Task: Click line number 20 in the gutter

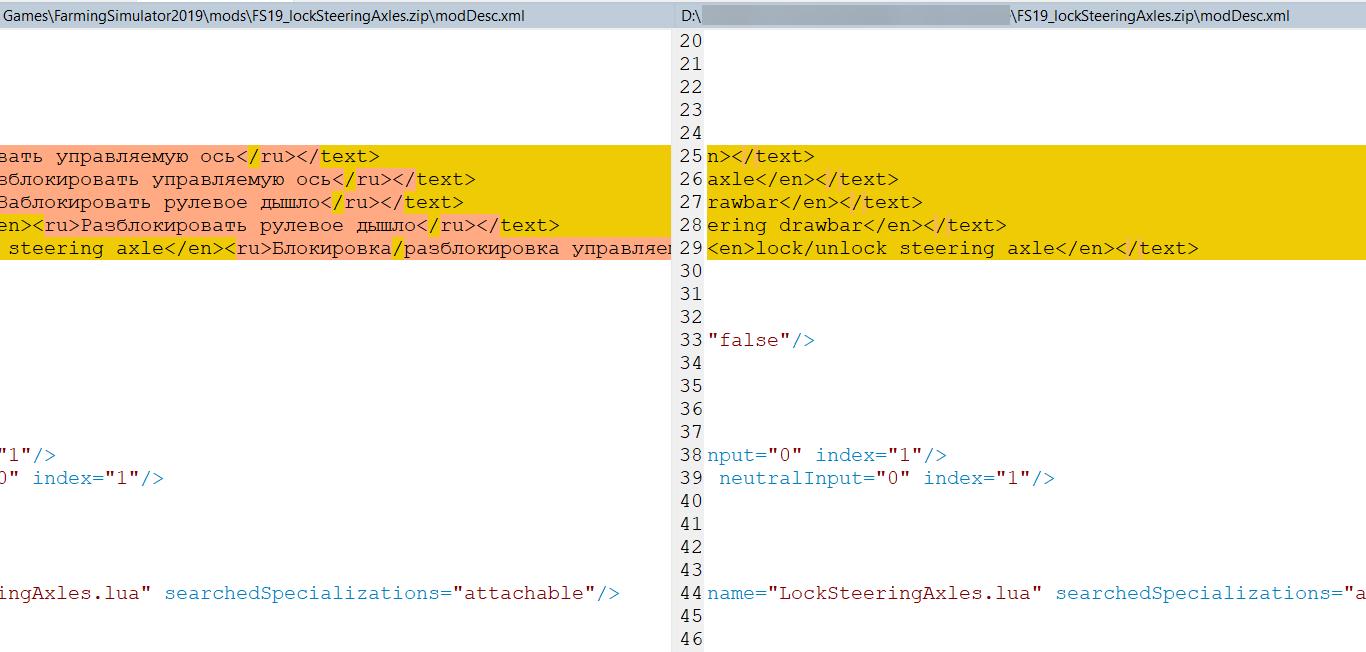Action: [x=690, y=41]
